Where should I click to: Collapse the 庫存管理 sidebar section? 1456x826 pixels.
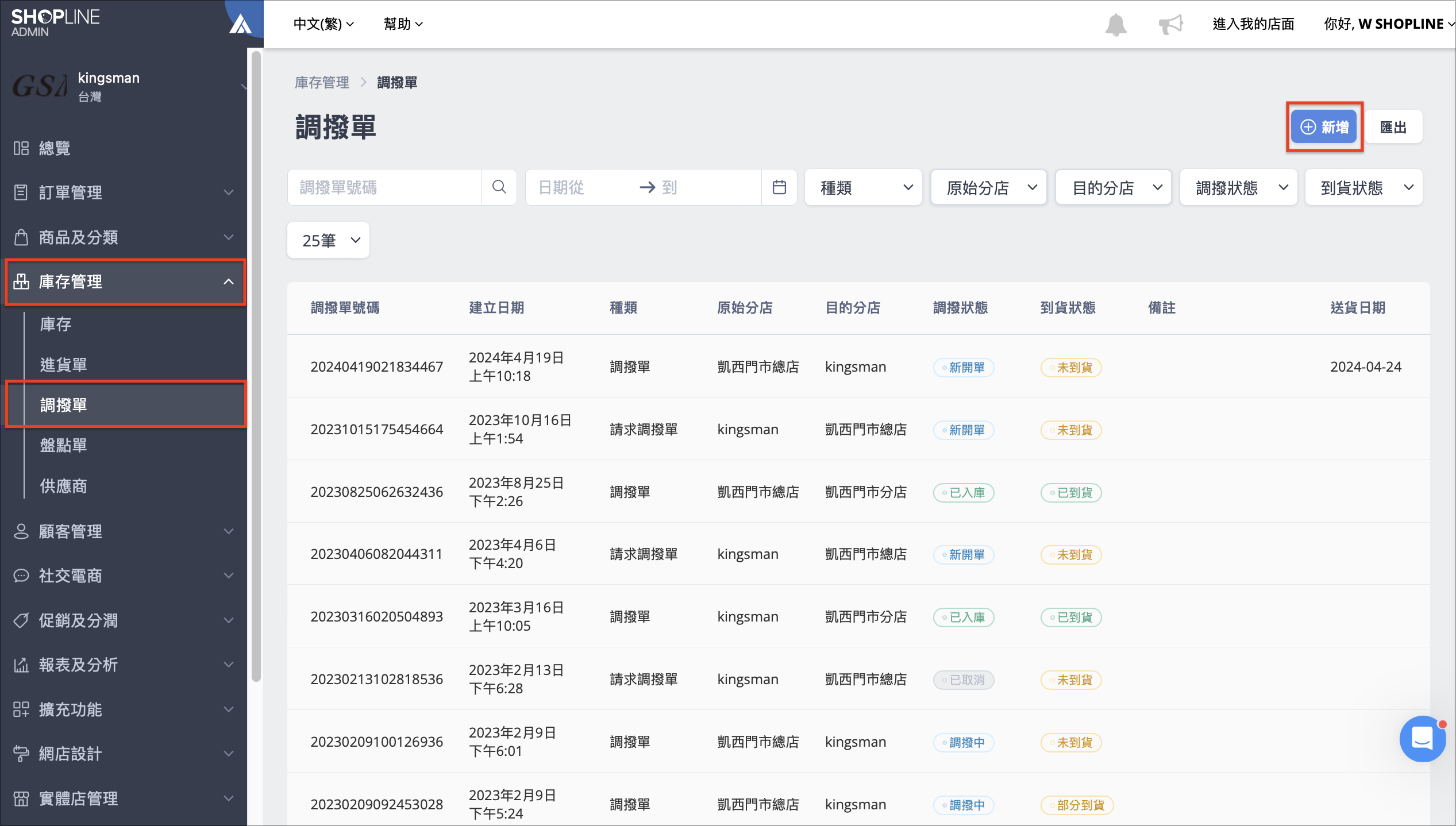pyautogui.click(x=125, y=281)
